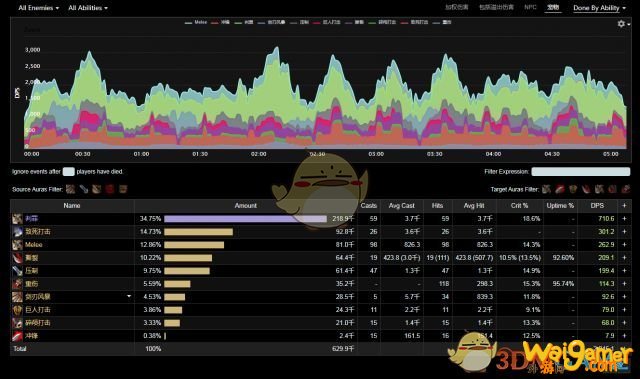Click the Filter Expression input field

coord(580,172)
